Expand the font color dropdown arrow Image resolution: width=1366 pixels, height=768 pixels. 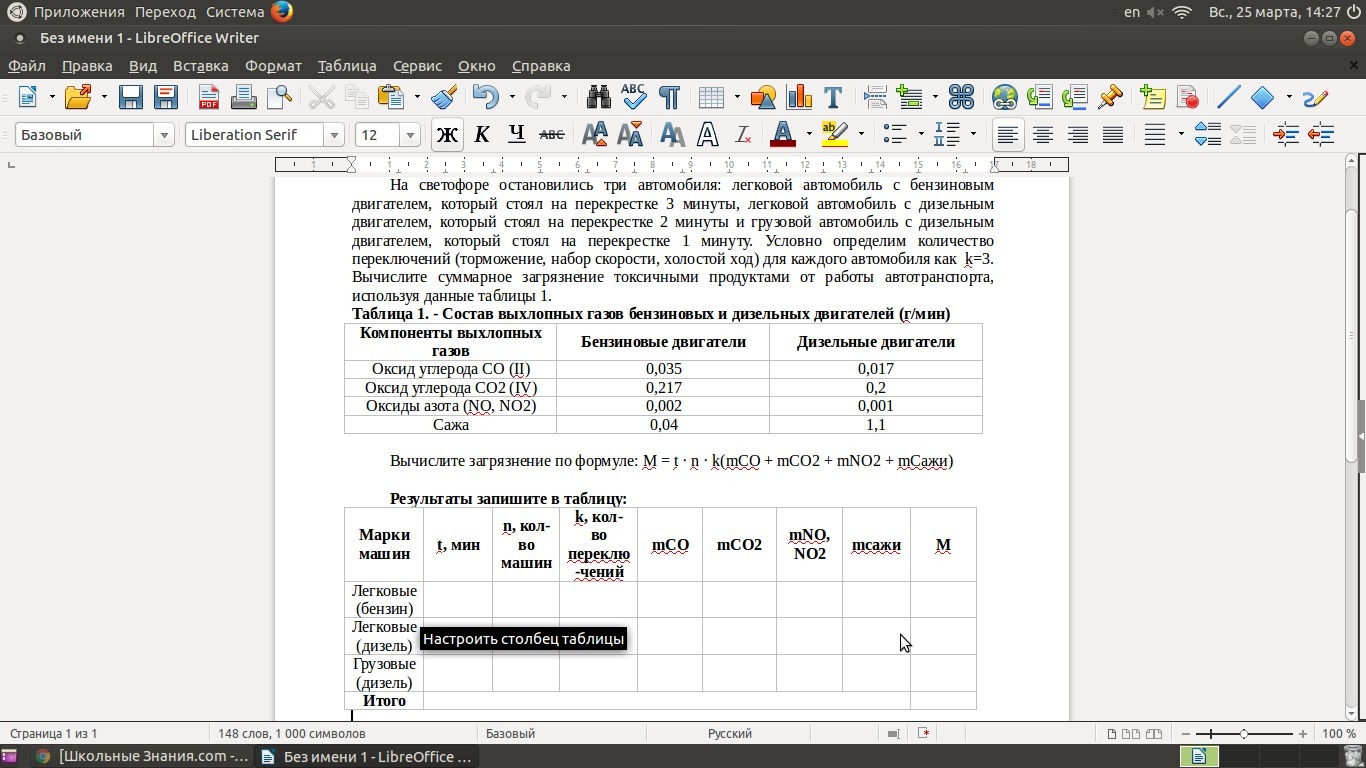pos(808,134)
